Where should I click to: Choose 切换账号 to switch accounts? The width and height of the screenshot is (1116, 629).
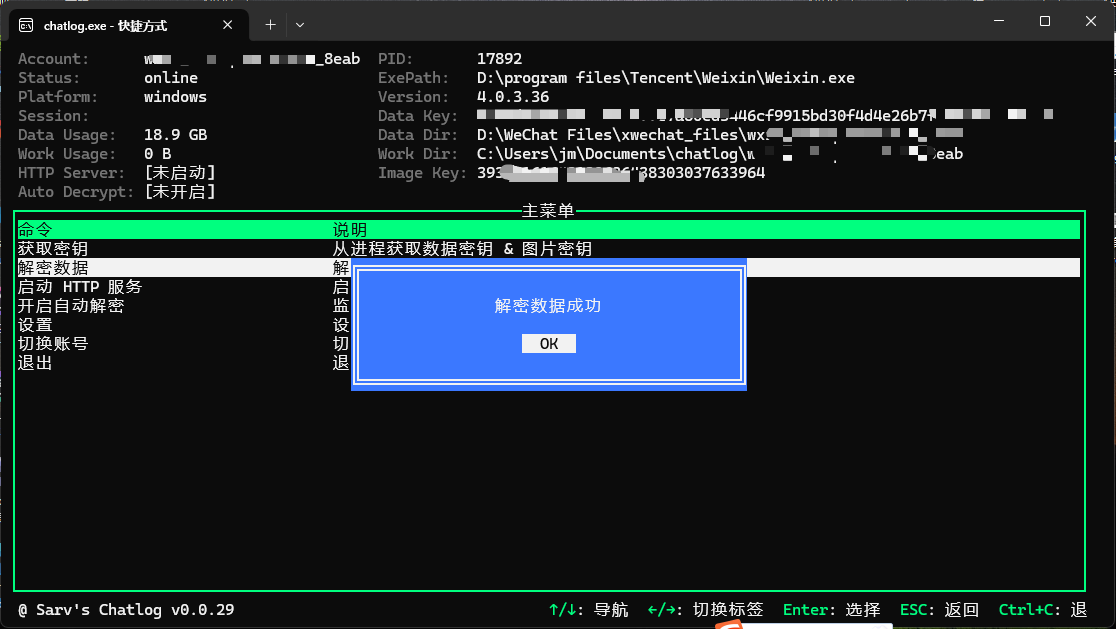(53, 344)
